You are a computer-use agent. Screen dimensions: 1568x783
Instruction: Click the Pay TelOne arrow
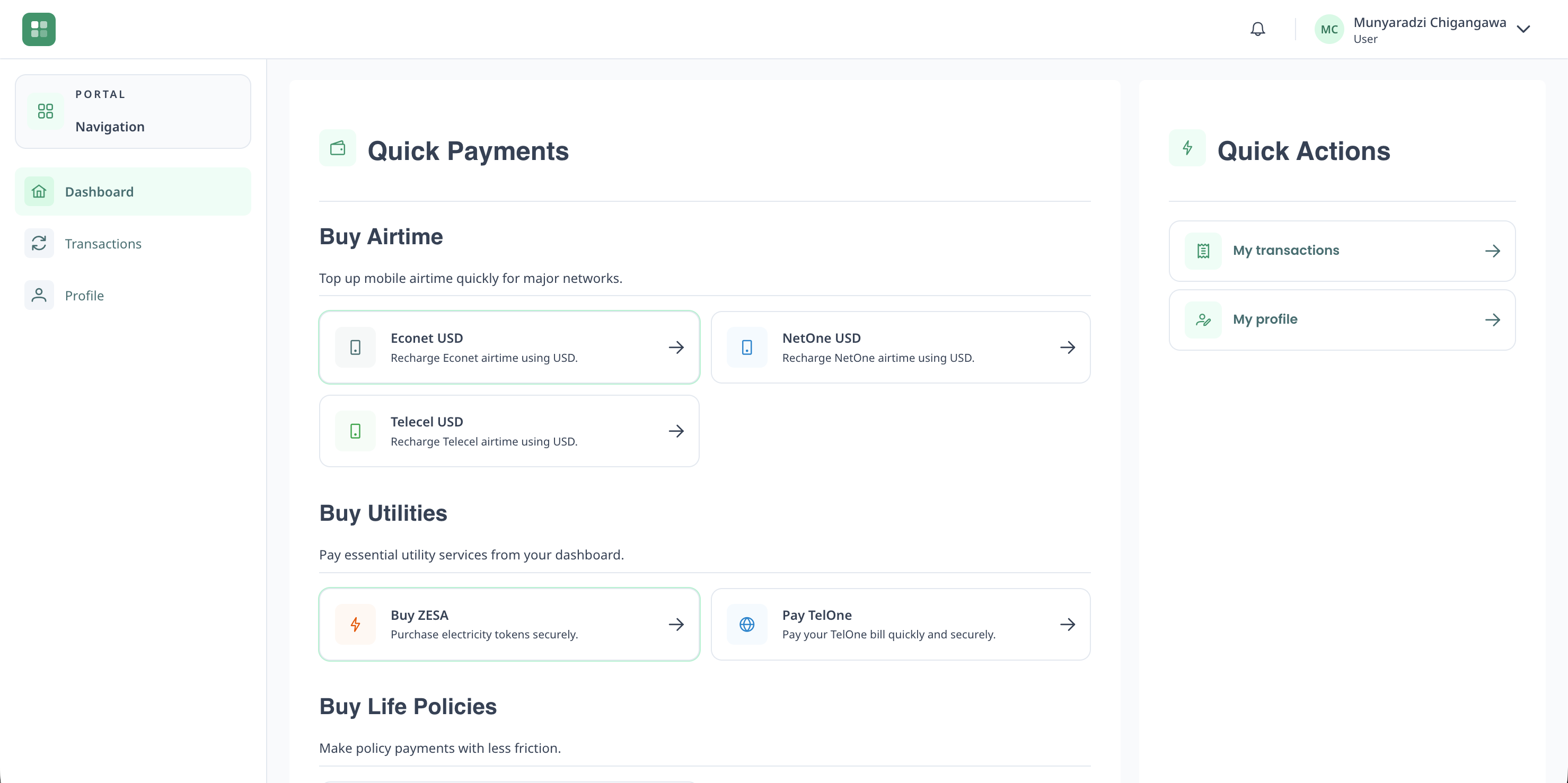[x=1068, y=624]
